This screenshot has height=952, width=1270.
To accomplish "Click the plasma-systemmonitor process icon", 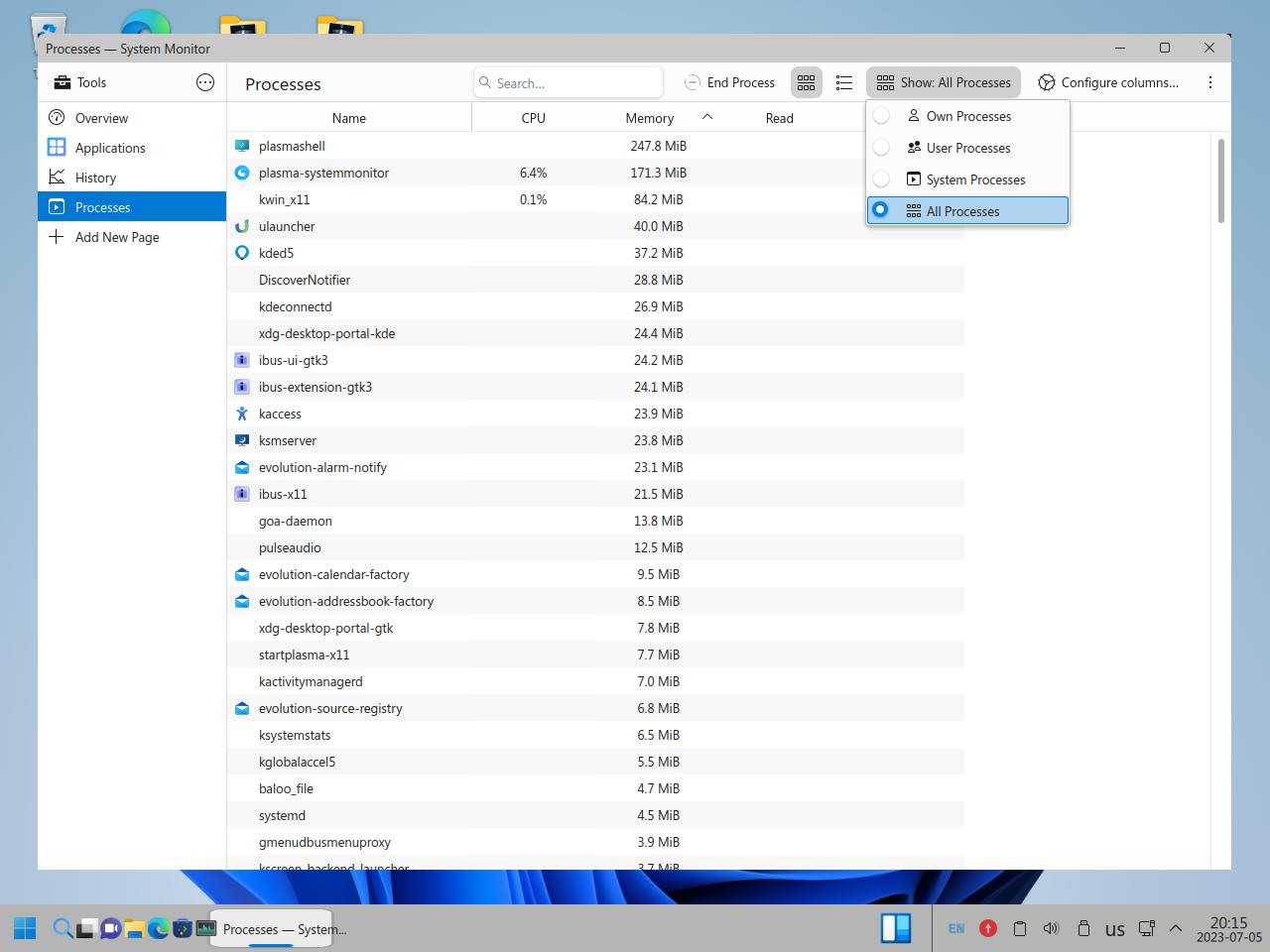I will pos(241,173).
